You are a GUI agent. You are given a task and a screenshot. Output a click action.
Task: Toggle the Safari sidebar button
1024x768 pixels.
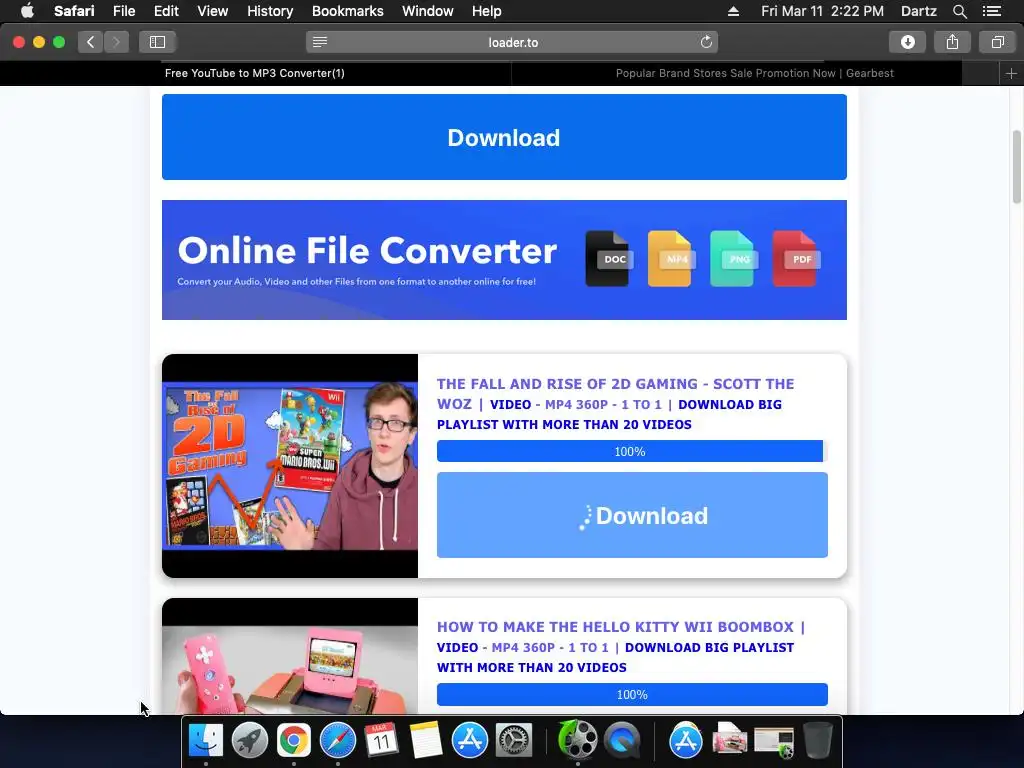pos(157,42)
